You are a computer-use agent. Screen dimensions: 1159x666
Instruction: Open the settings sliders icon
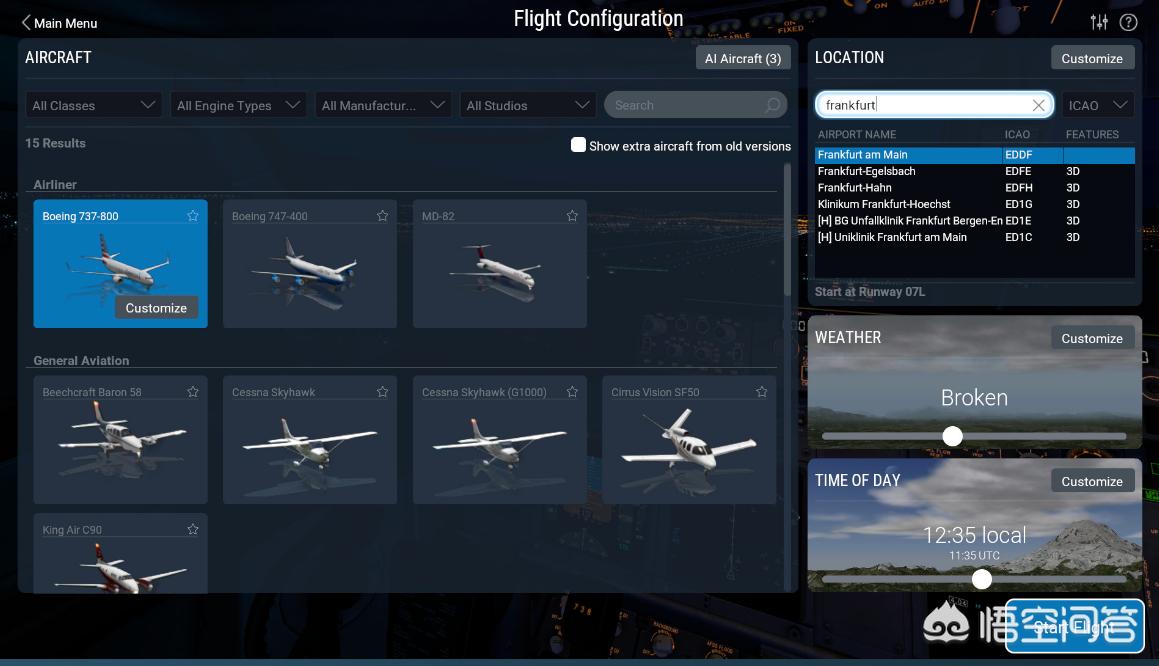(x=1099, y=22)
